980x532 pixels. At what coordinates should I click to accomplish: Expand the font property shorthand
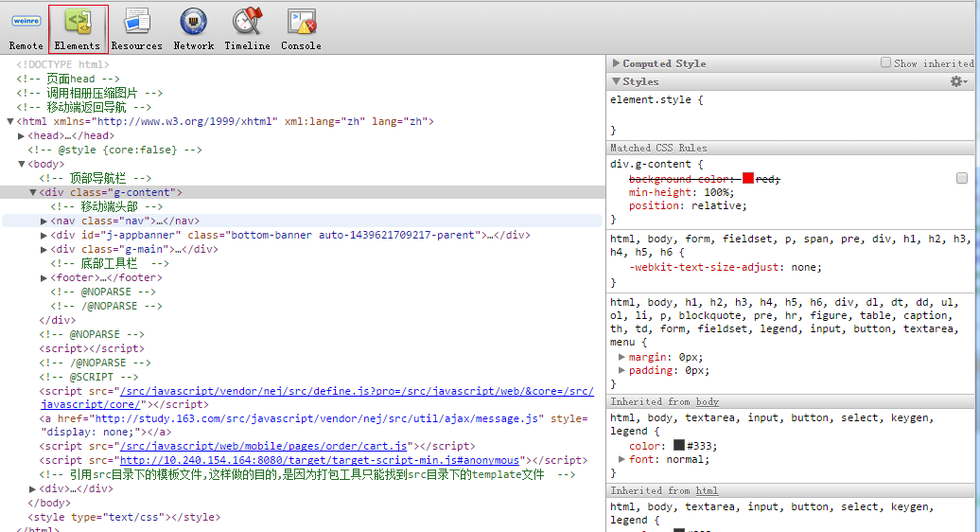click(x=621, y=459)
